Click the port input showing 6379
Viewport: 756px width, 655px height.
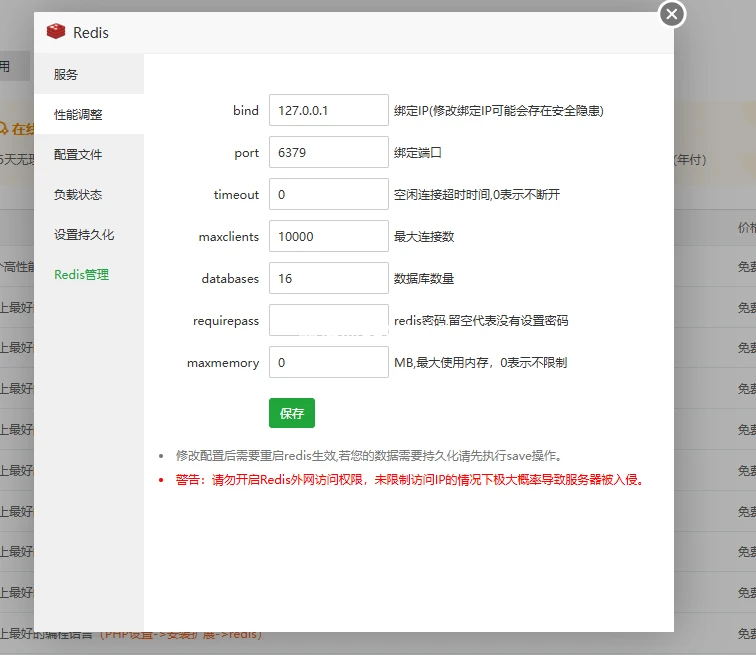(x=329, y=152)
